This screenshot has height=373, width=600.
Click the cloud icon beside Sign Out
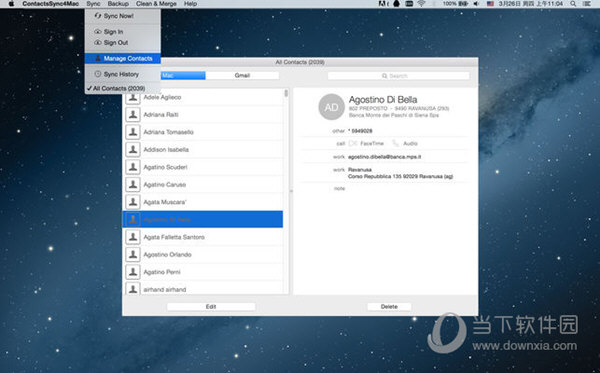coord(98,42)
